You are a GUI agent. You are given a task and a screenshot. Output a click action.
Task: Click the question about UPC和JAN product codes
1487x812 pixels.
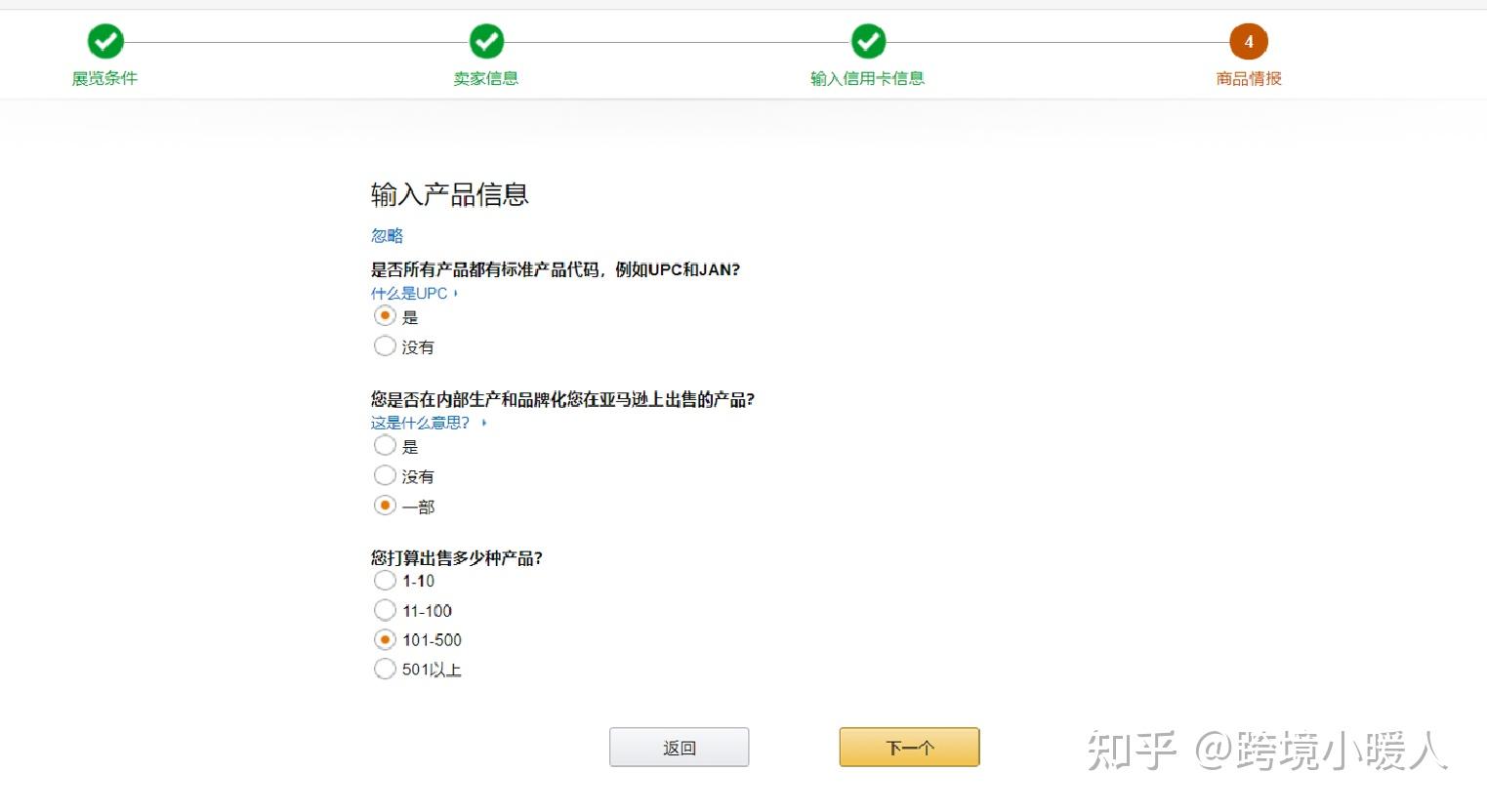coord(556,269)
